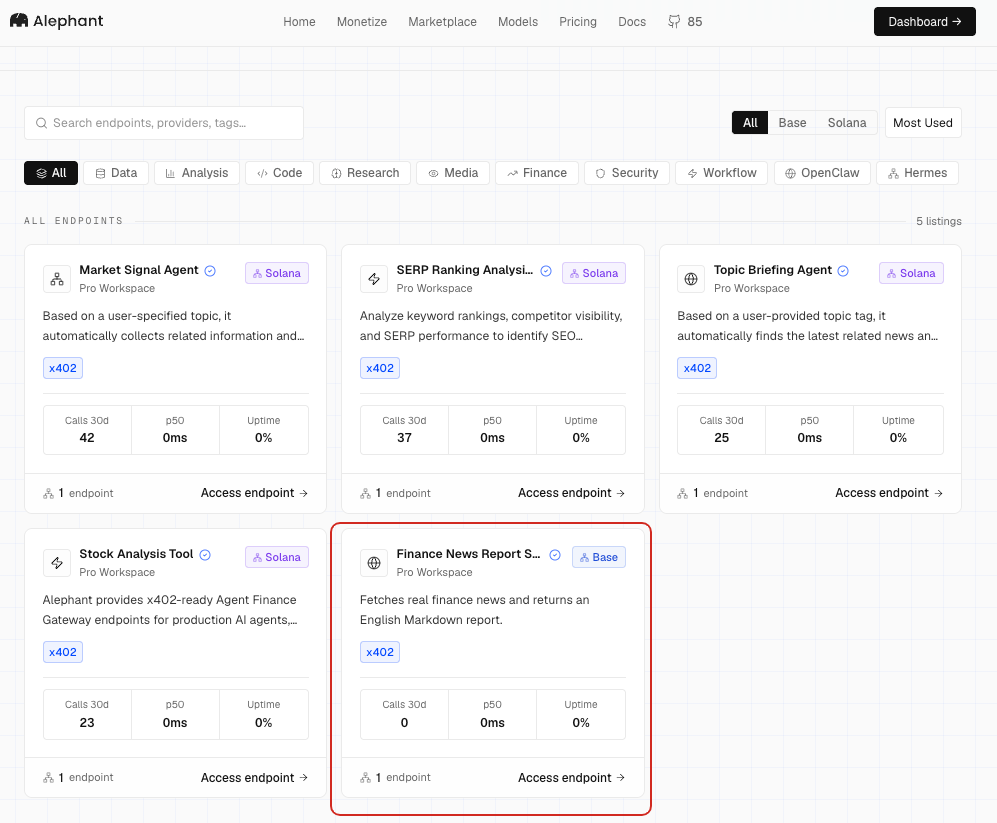This screenshot has height=823, width=997.
Task: Filter by the Security category
Action: pyautogui.click(x=626, y=173)
